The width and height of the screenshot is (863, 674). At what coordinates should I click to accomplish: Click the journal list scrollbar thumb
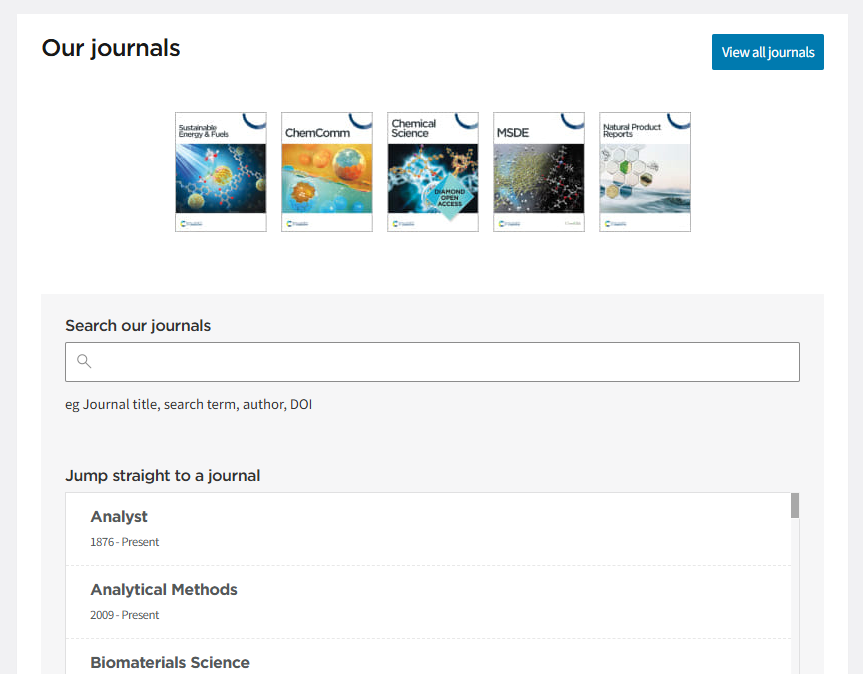coord(795,506)
